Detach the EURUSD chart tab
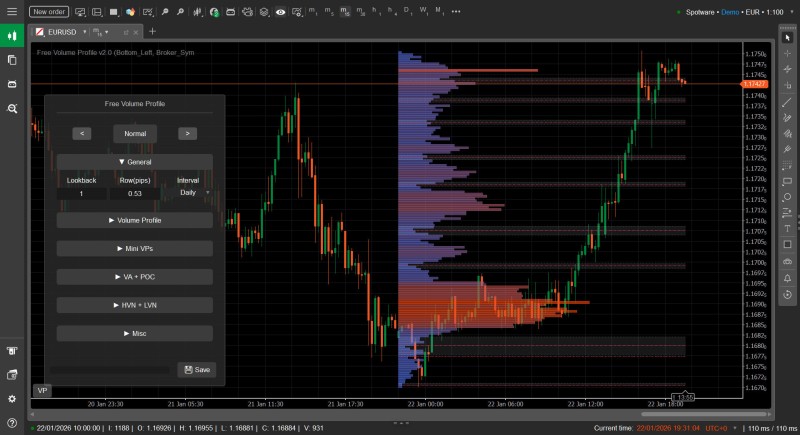 (126, 32)
